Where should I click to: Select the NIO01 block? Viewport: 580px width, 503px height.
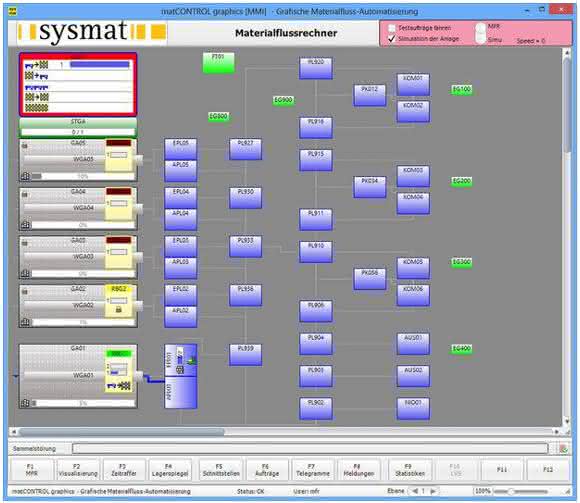click(413, 408)
